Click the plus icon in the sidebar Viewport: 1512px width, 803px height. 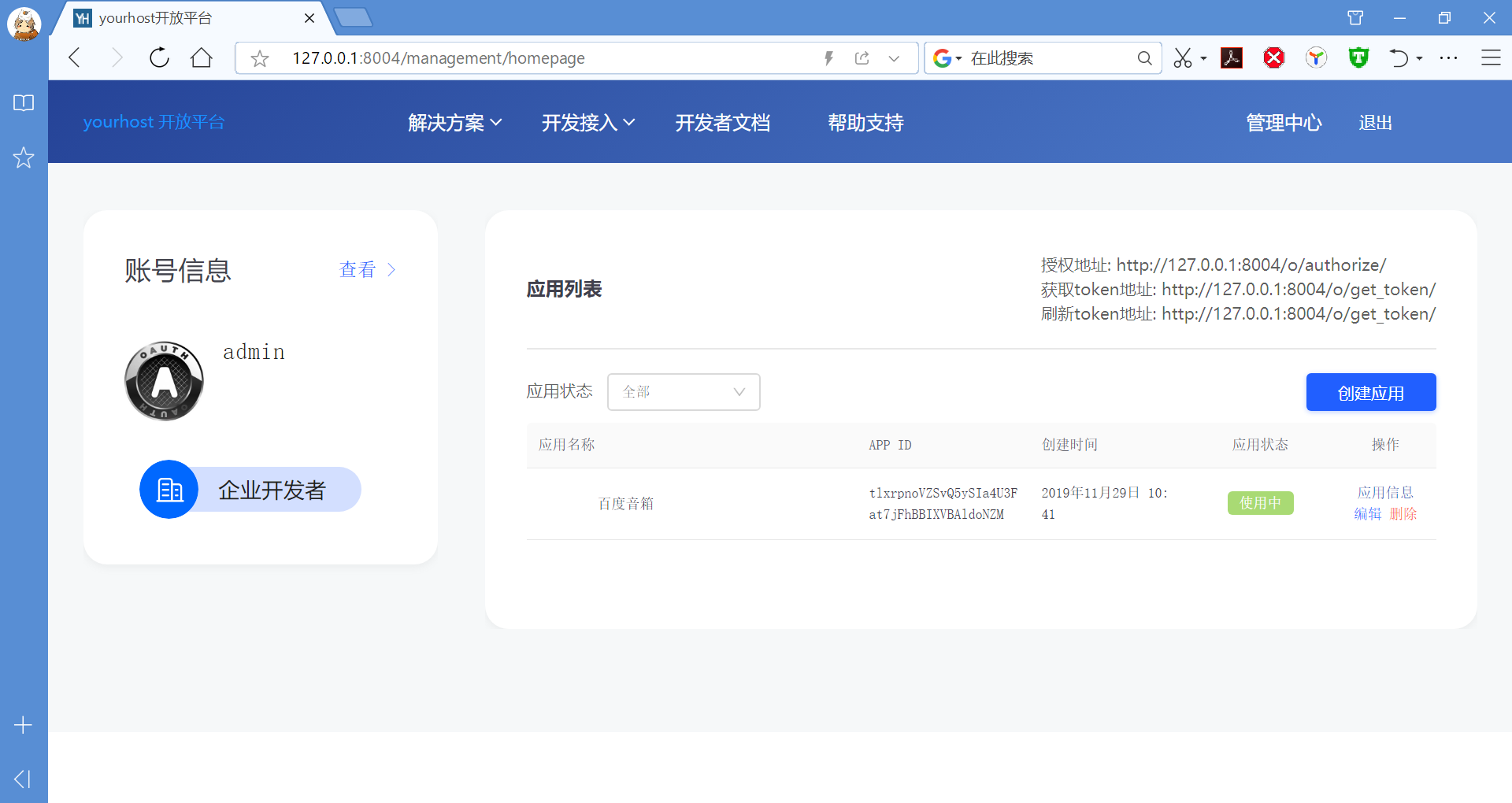click(24, 725)
